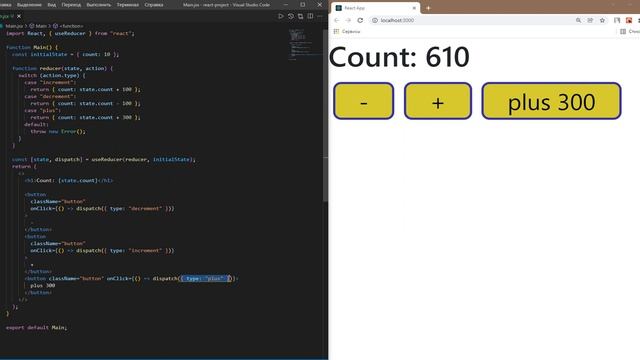Screen dimensions: 640x360
Task: Click the case "decrement" code line
Action: pyautogui.click(x=50, y=97)
